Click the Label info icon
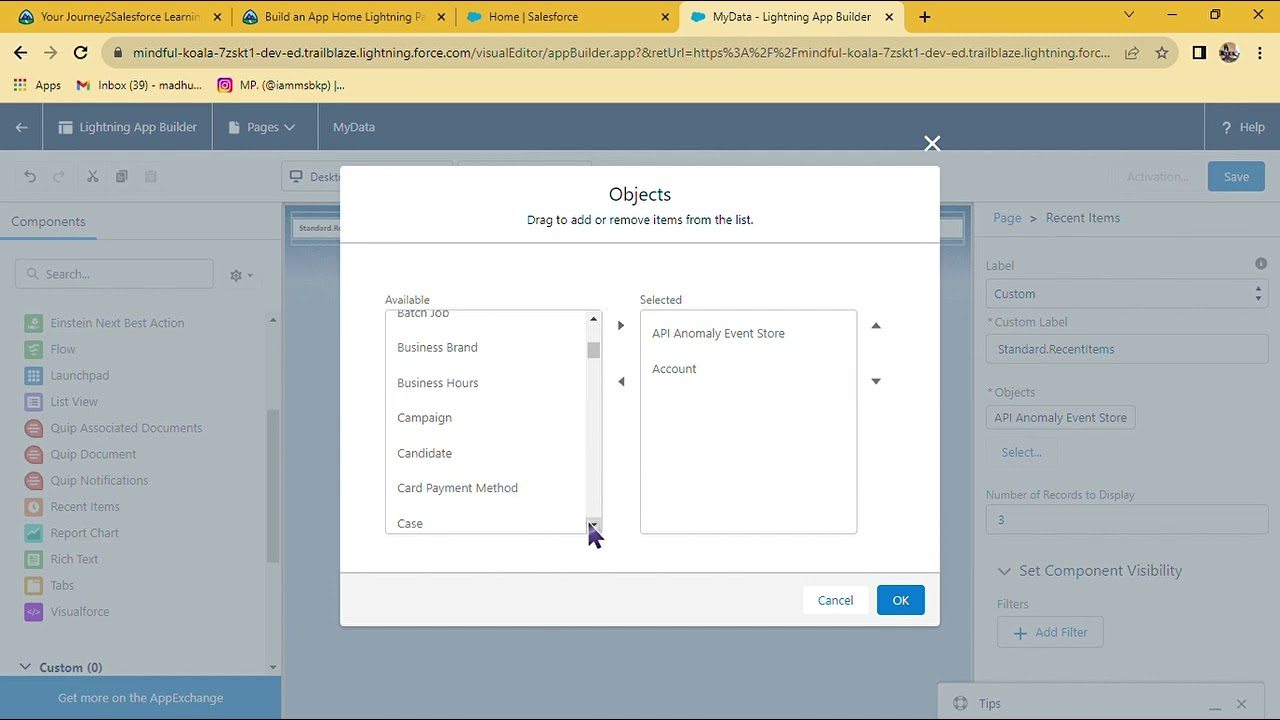Image resolution: width=1280 pixels, height=720 pixels. coord(1261,264)
